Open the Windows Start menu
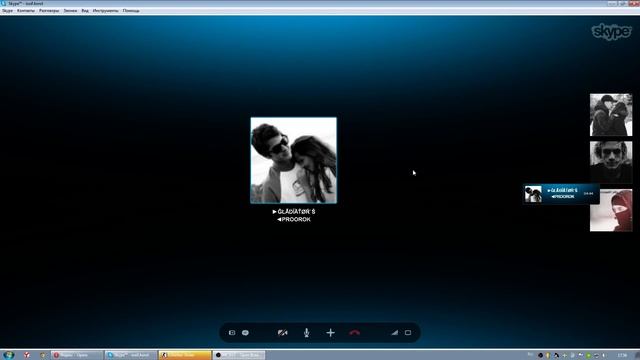This screenshot has height=360, width=640. pyautogui.click(x=8, y=355)
